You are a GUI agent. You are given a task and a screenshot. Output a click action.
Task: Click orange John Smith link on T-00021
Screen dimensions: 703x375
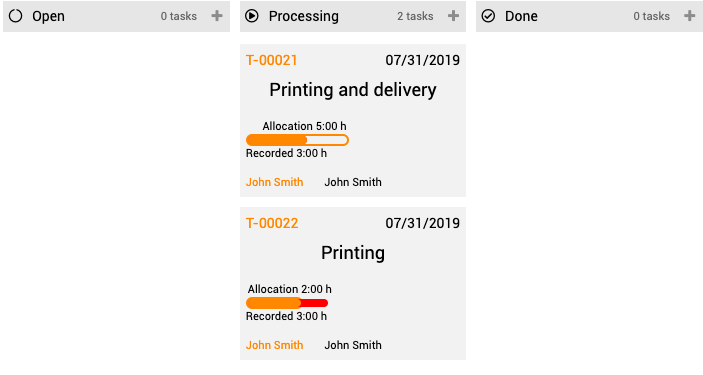[x=274, y=182]
